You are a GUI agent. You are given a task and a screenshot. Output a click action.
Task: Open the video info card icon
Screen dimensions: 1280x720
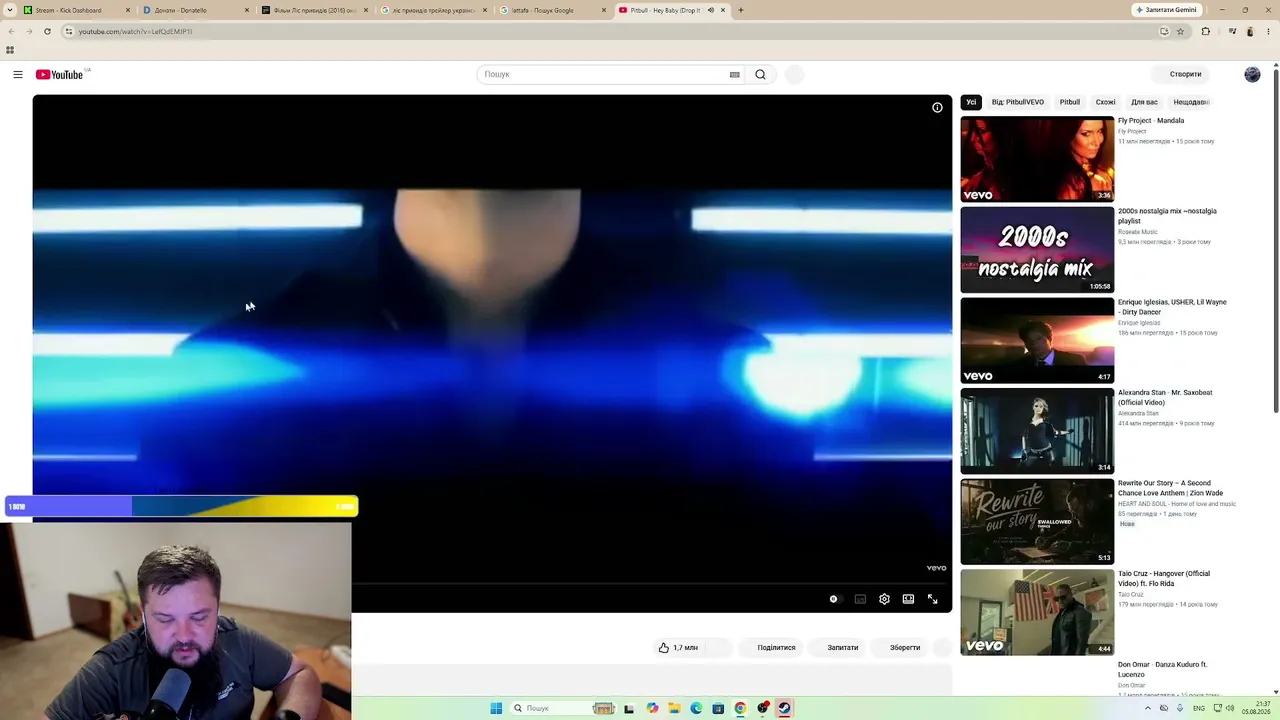click(937, 108)
